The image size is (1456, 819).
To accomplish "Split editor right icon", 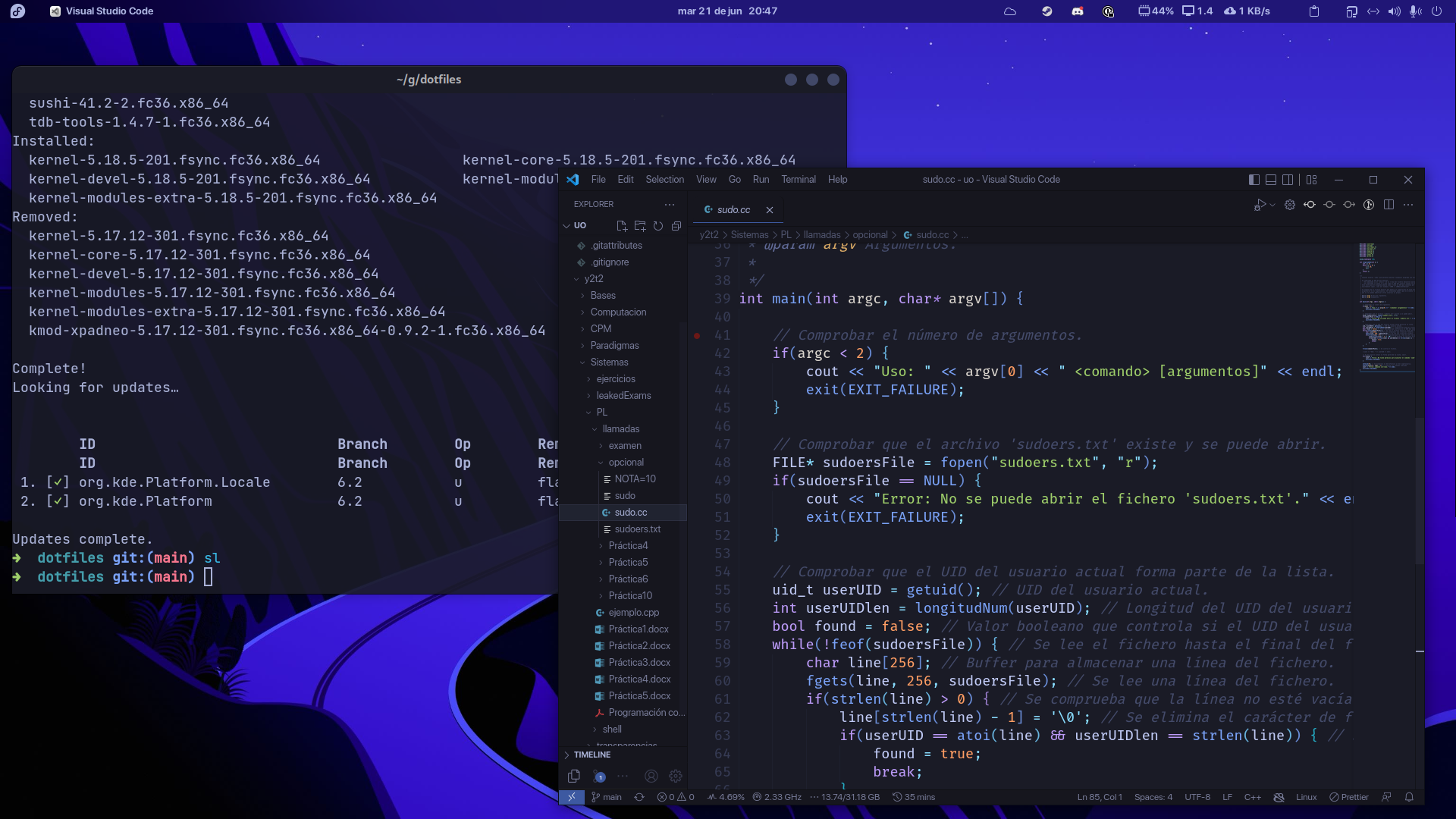I will [1389, 205].
